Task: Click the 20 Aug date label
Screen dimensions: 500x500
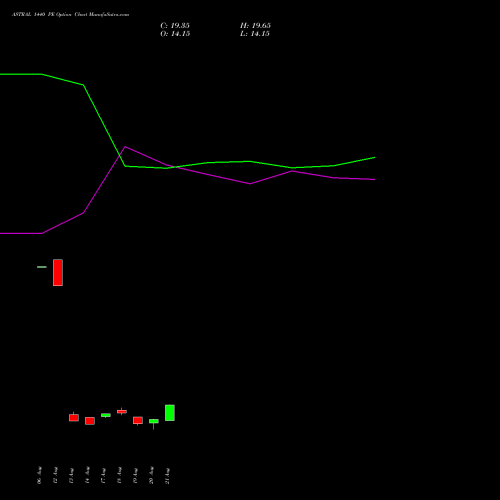Action: 151,475
